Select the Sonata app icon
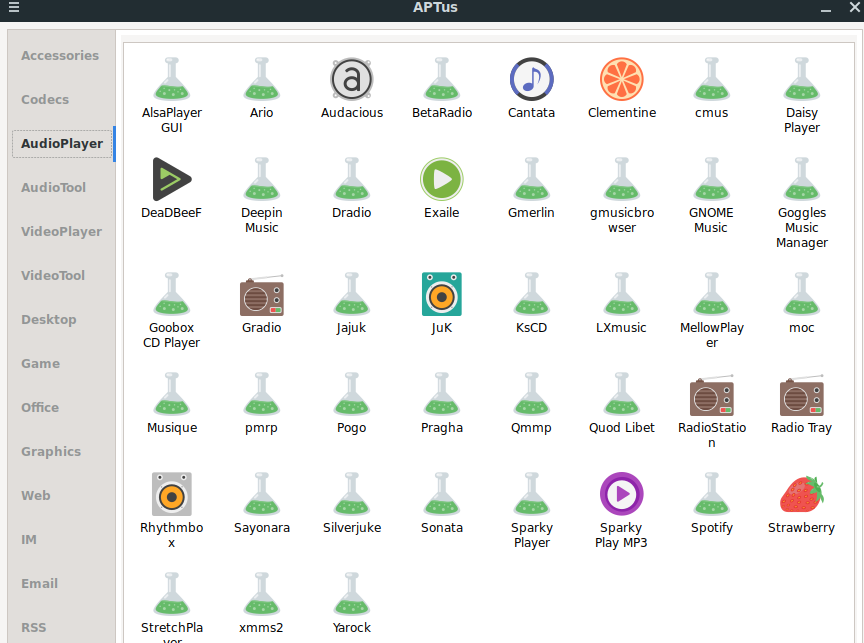Image resolution: width=864 pixels, height=643 pixels. pyautogui.click(x=441, y=494)
